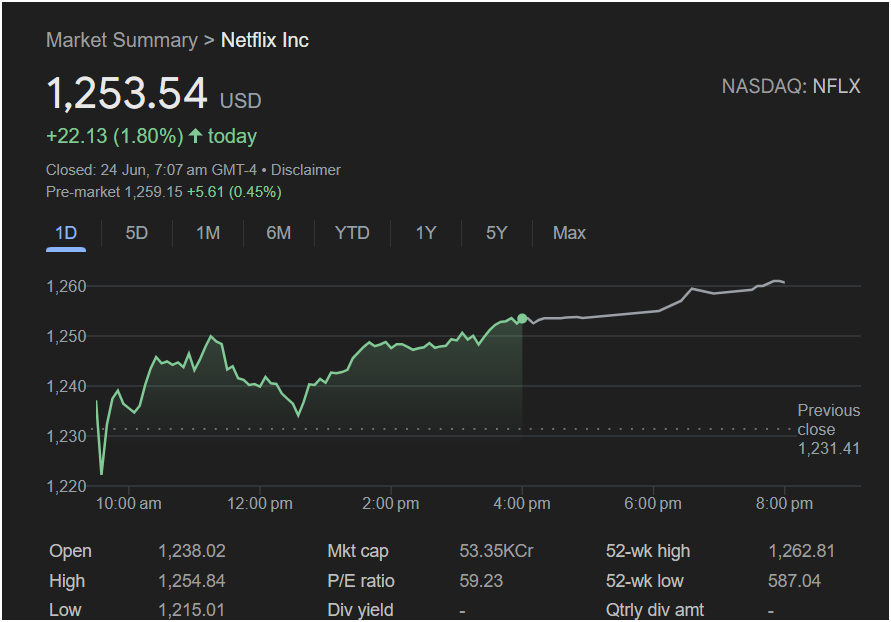Show the 6M price chart
The height and width of the screenshot is (622, 891).
click(x=278, y=233)
